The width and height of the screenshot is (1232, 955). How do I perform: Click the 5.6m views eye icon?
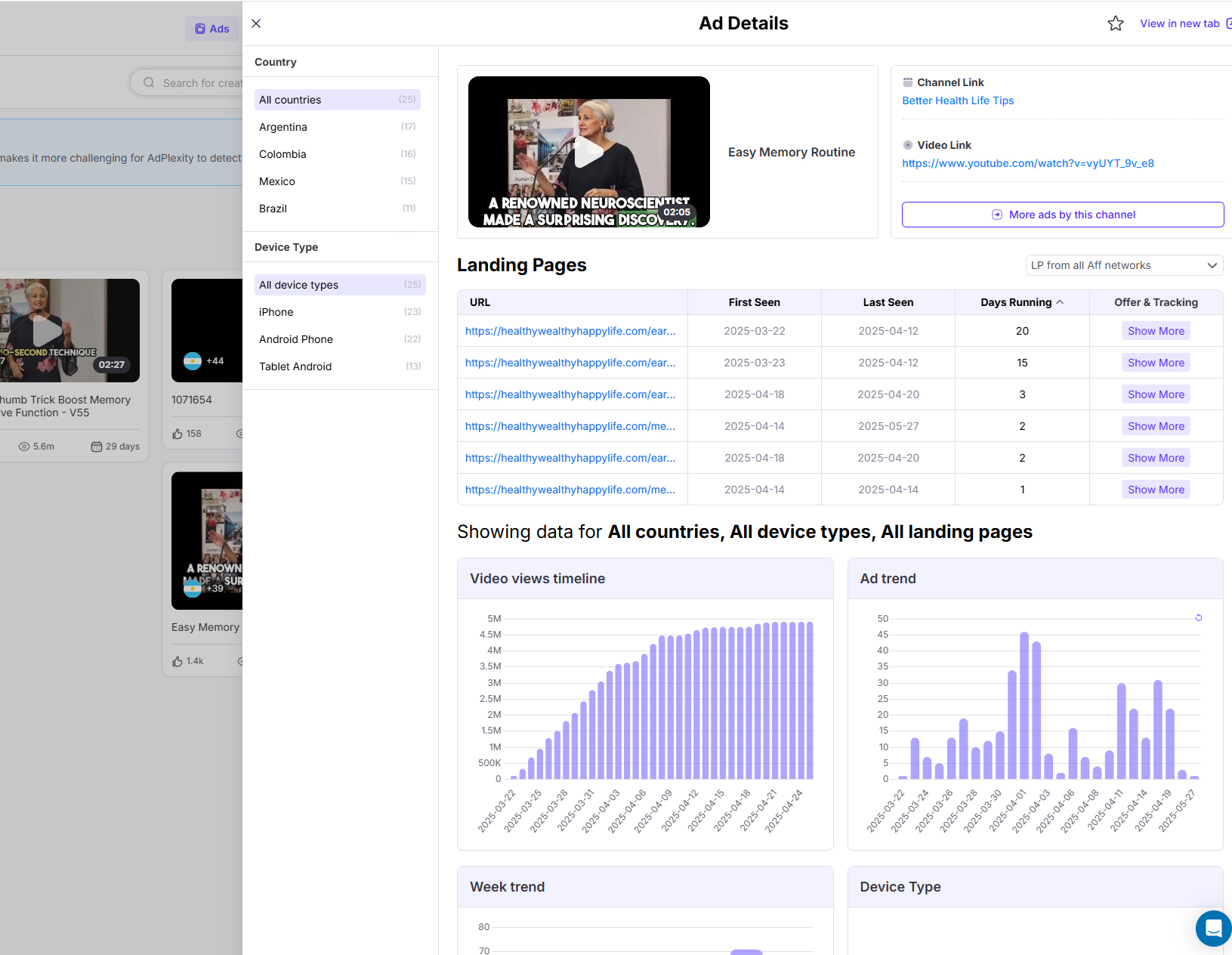tap(24, 447)
